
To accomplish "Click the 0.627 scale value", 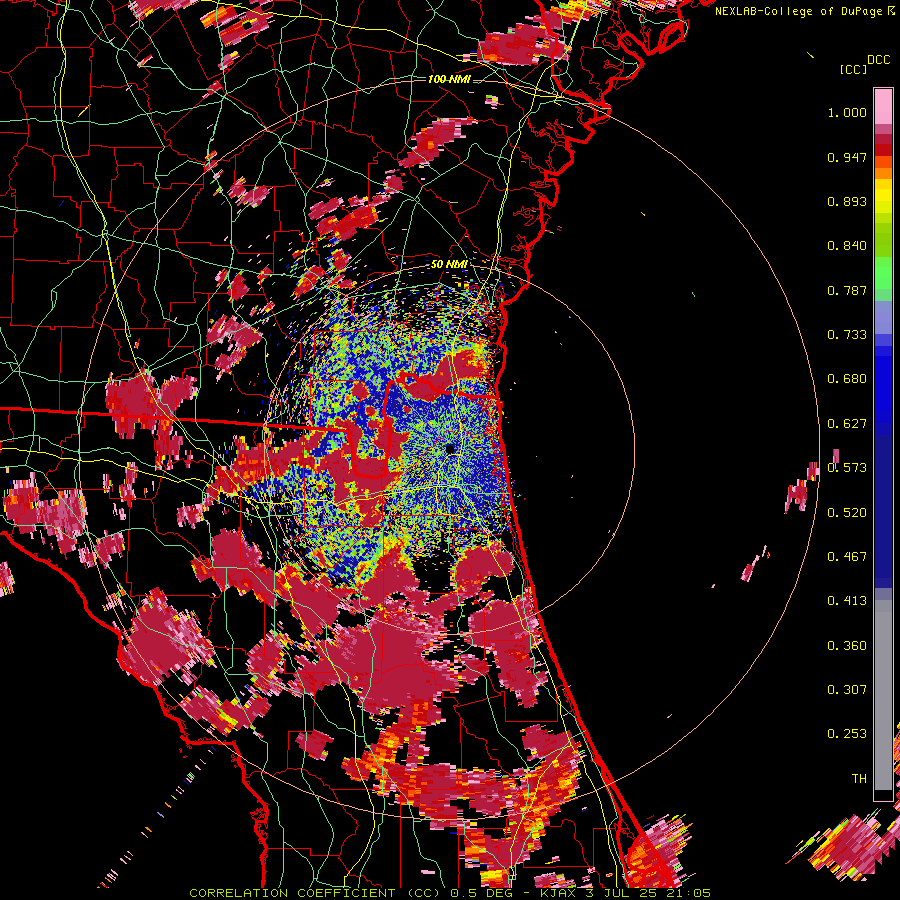I will coord(847,424).
